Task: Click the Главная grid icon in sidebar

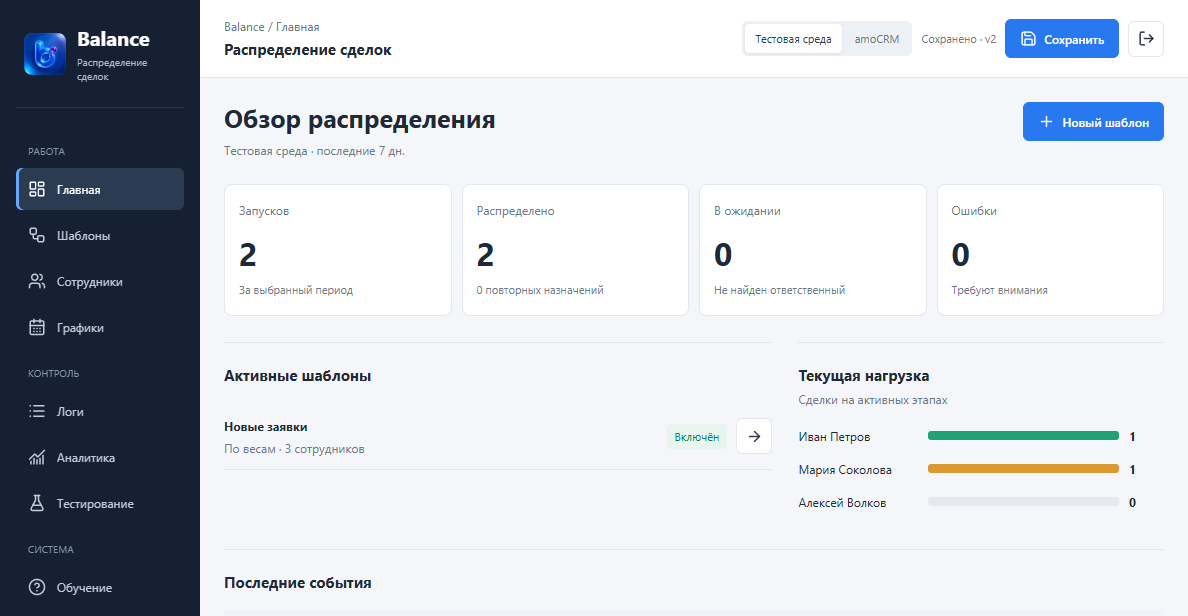Action: click(37, 189)
